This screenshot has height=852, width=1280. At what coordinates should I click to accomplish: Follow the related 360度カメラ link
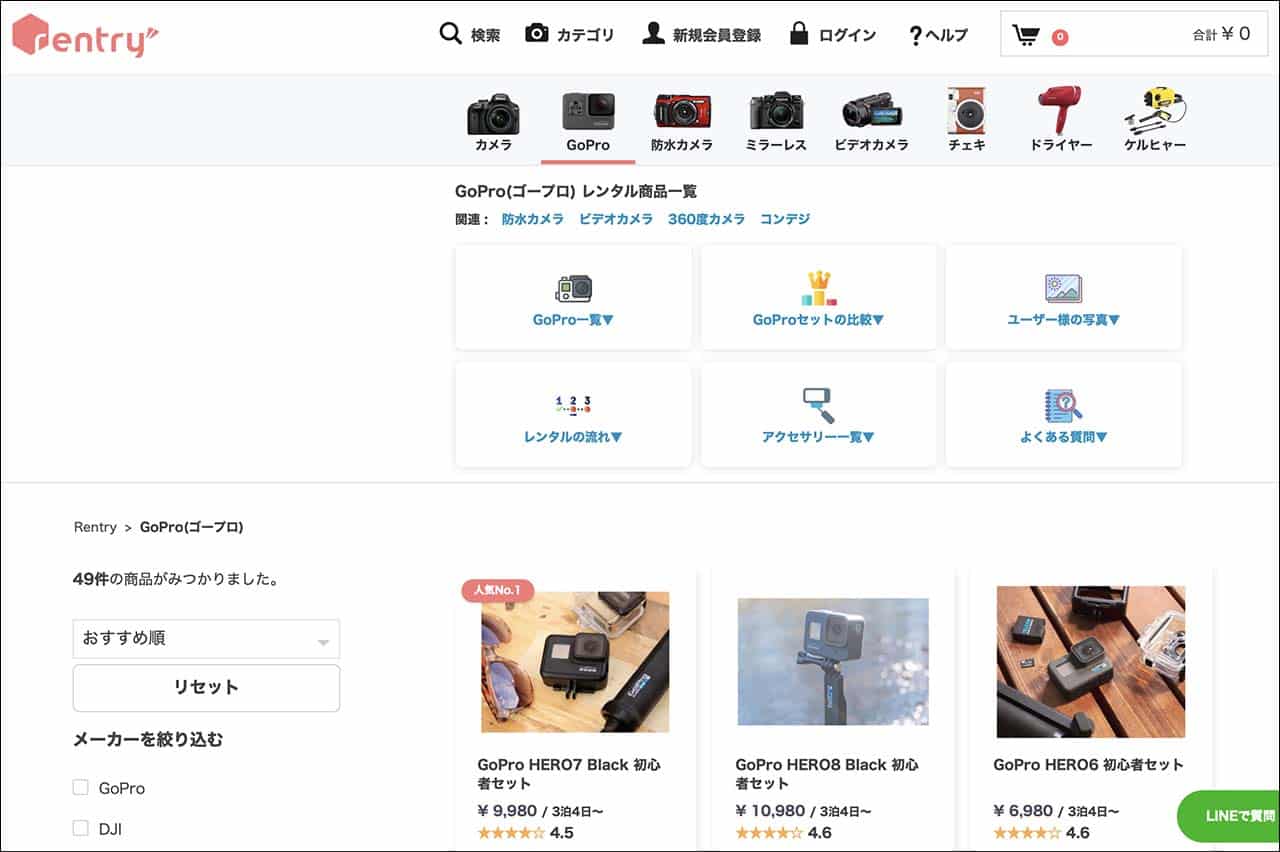(706, 219)
